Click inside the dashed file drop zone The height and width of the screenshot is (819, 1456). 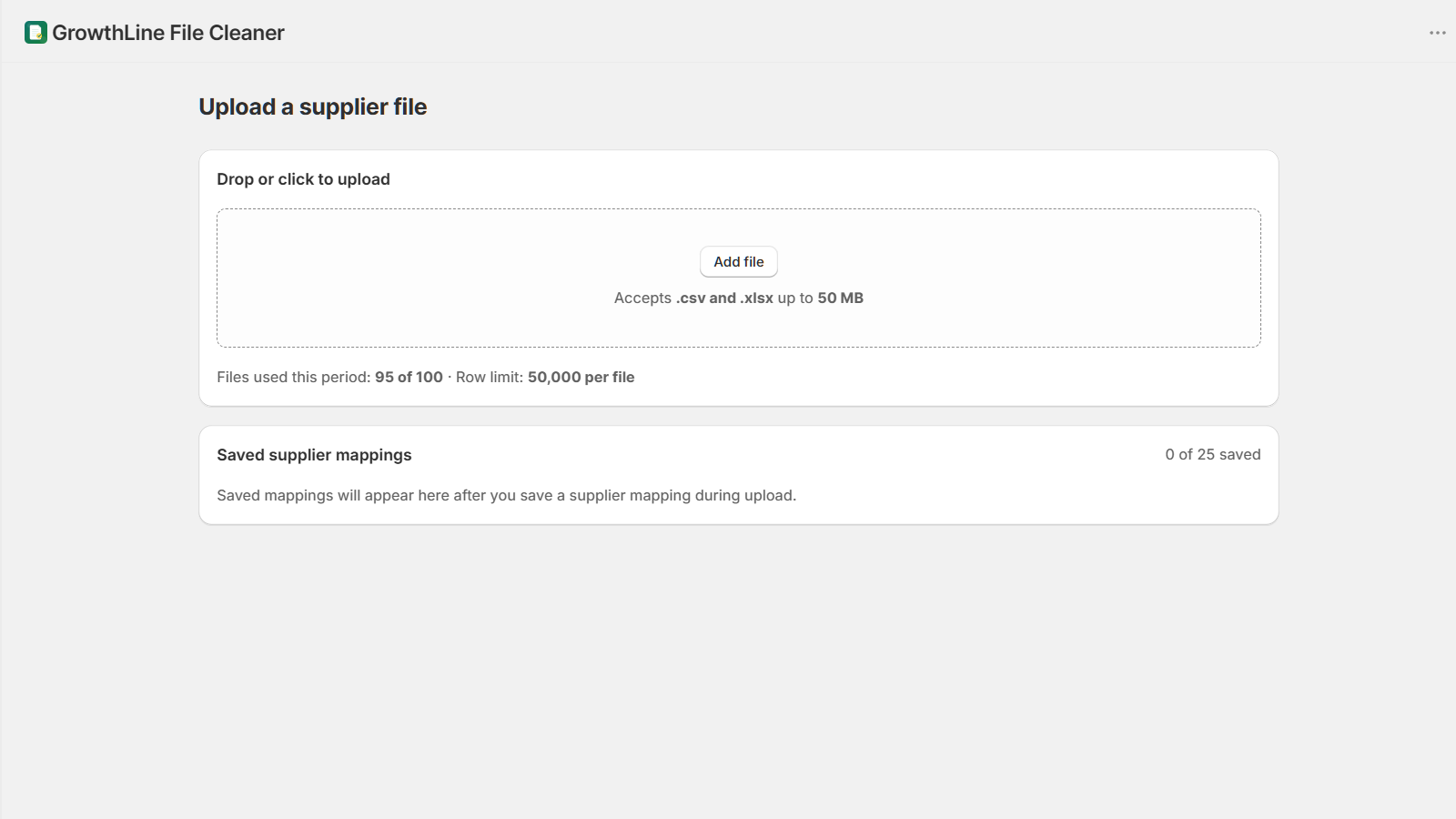(739, 278)
